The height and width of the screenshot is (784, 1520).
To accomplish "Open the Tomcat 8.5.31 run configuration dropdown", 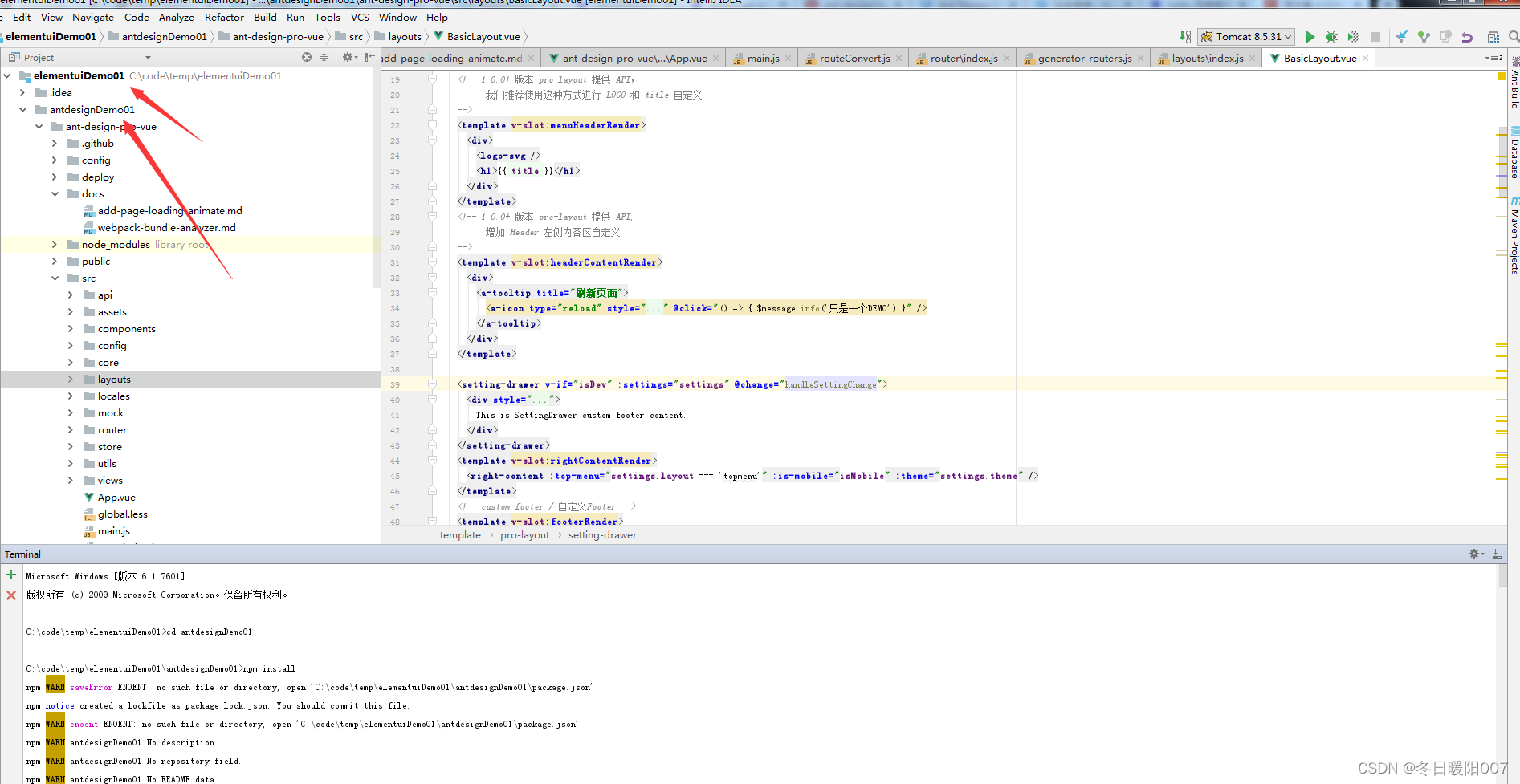I will (1246, 37).
